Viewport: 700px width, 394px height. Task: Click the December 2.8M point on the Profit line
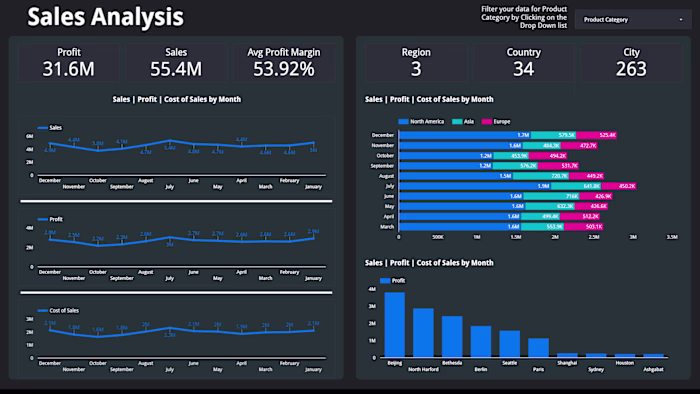click(50, 239)
